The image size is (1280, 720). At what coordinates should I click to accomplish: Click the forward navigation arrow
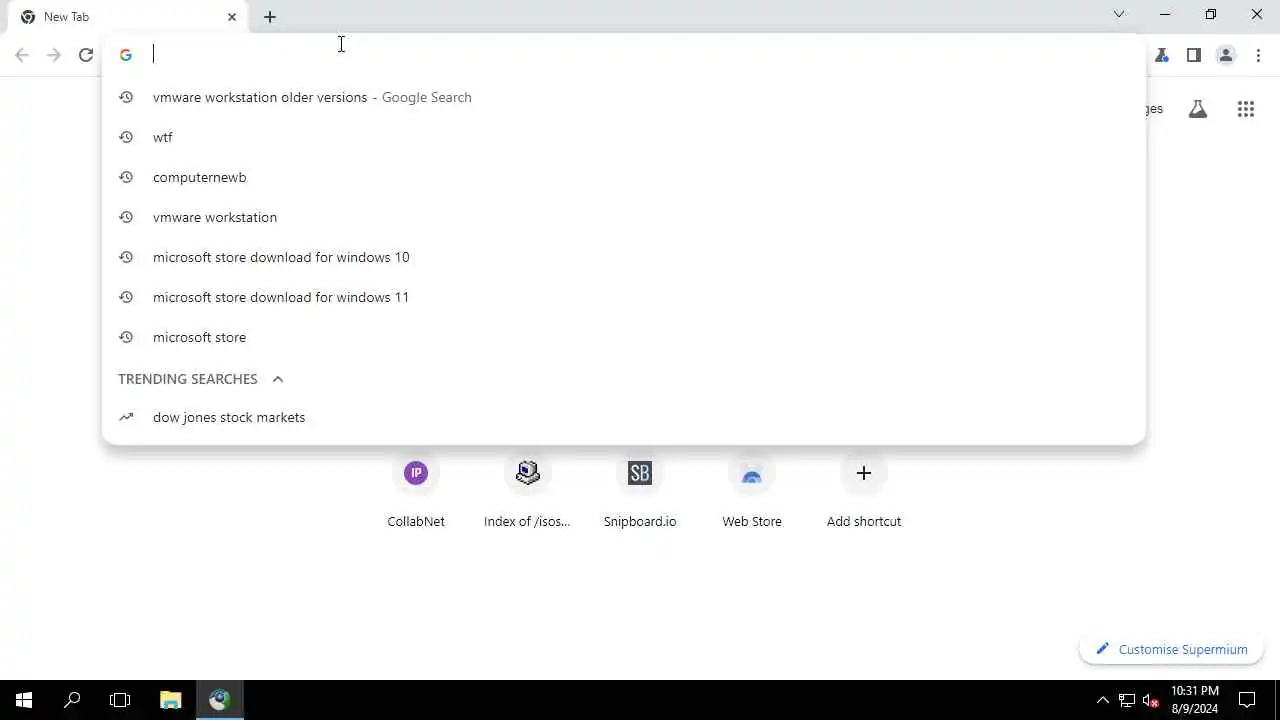(54, 55)
